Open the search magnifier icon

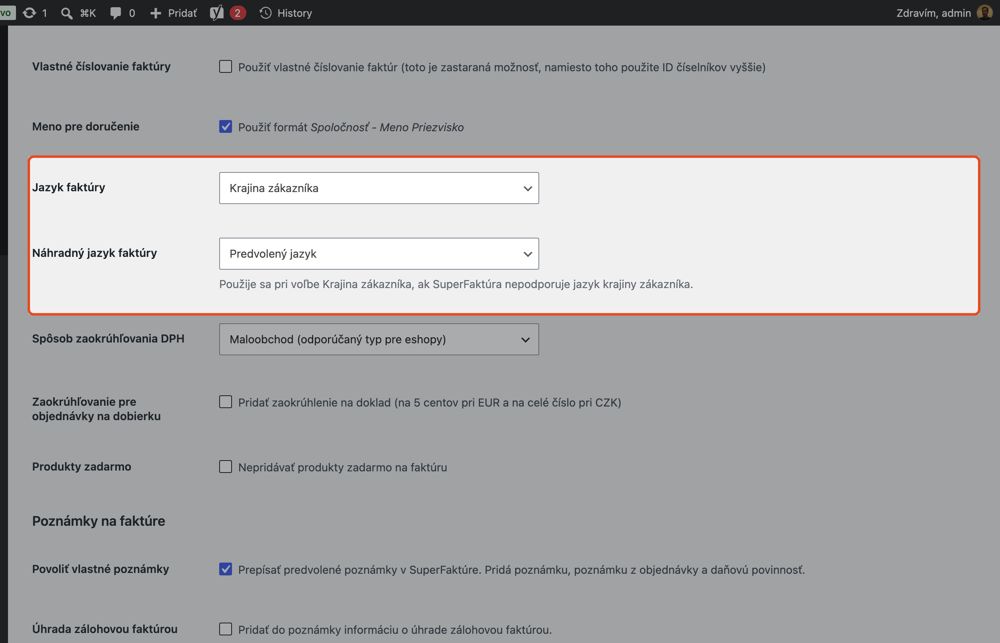66,13
